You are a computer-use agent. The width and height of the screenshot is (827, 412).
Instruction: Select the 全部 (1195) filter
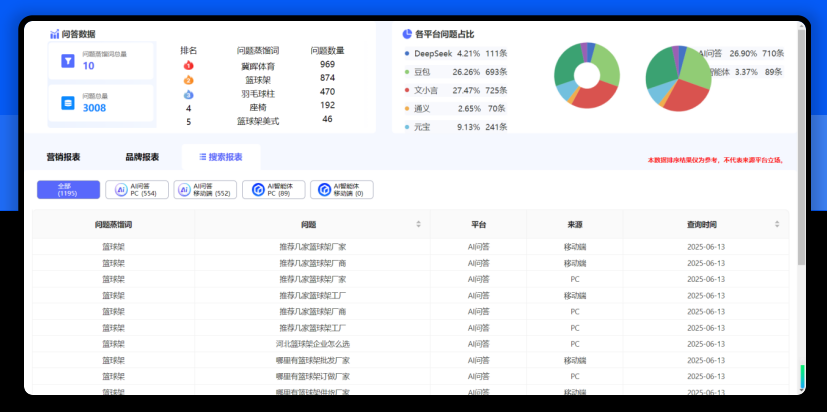[67, 190]
